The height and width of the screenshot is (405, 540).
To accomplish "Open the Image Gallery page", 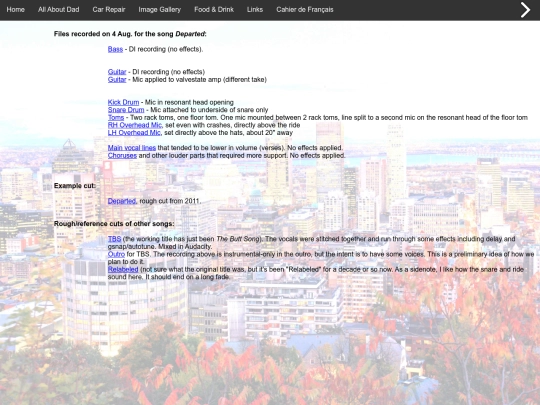I will (x=159, y=10).
